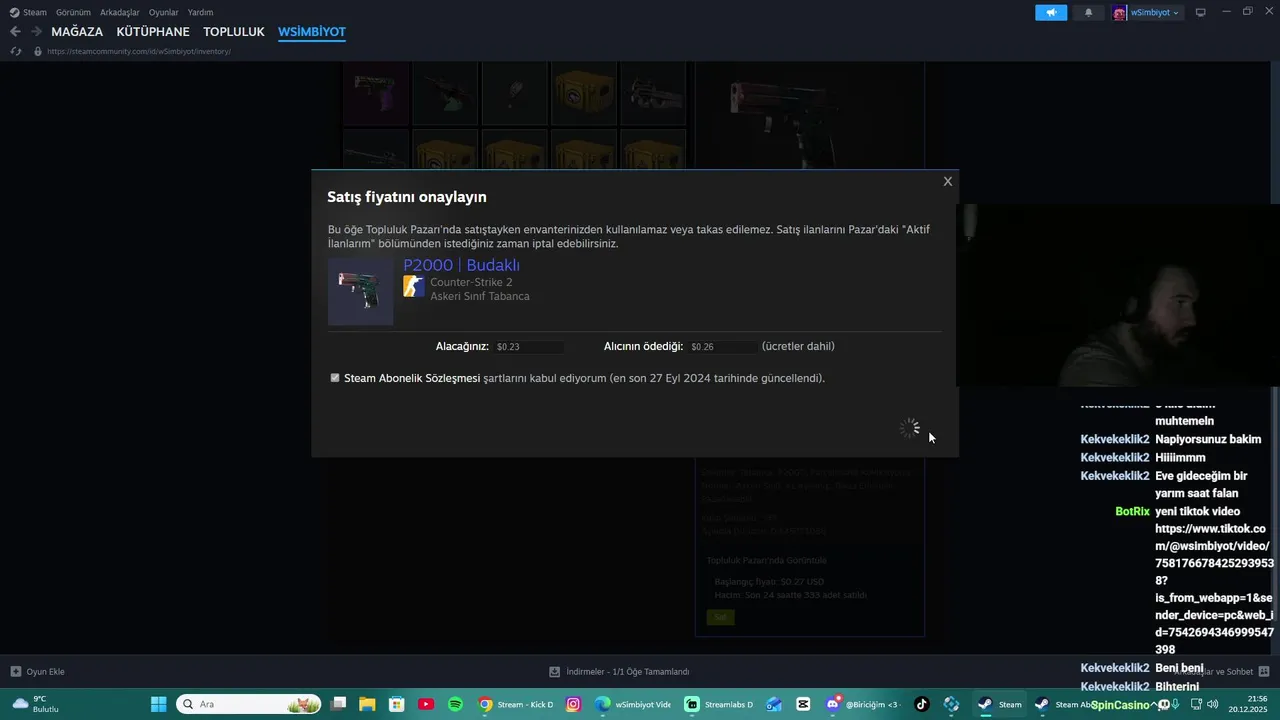Open Task View on the taskbar
The width and height of the screenshot is (1280, 720).
pyautogui.click(x=339, y=704)
